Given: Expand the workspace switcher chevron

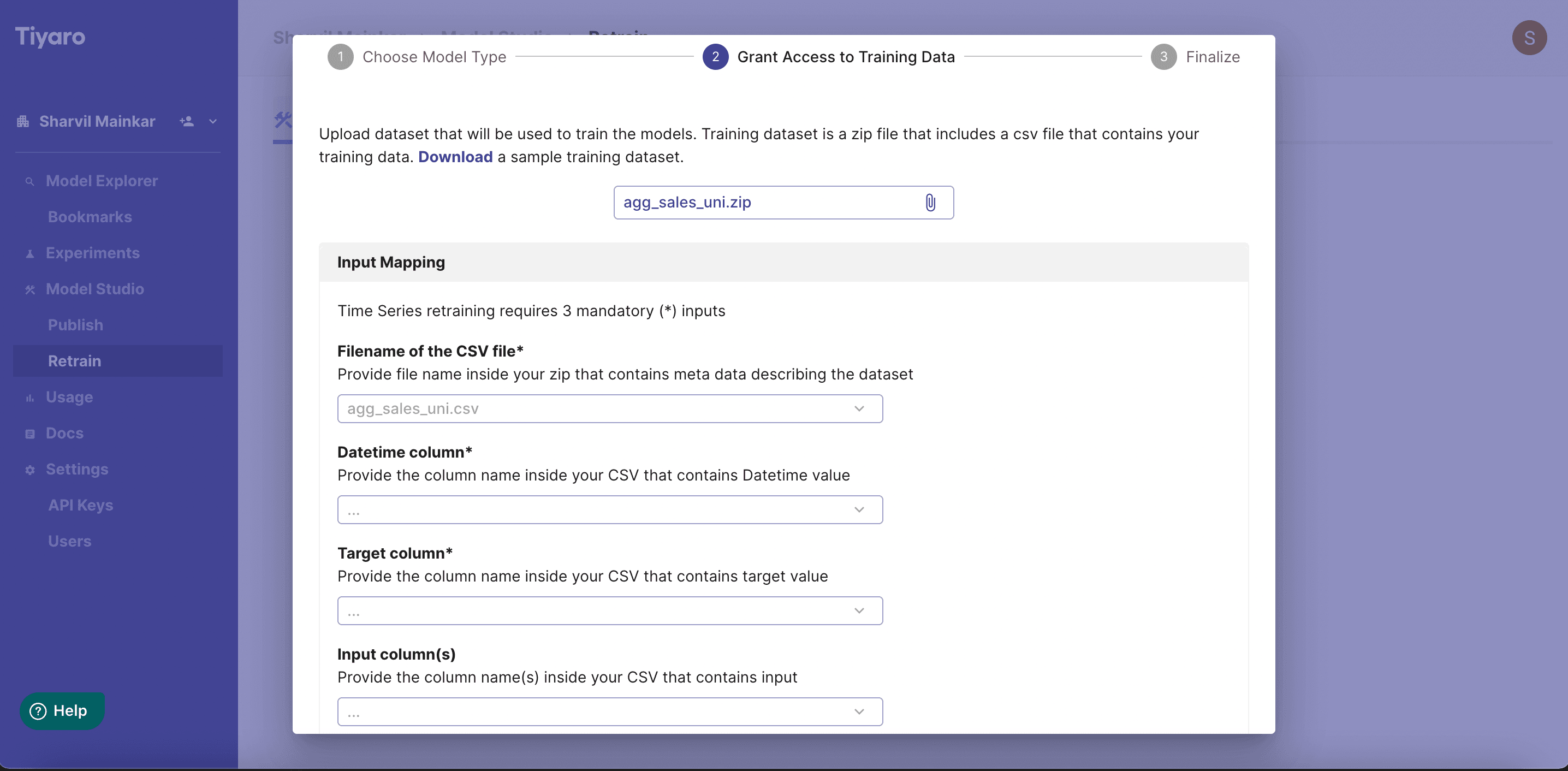Looking at the screenshot, I should click(212, 121).
